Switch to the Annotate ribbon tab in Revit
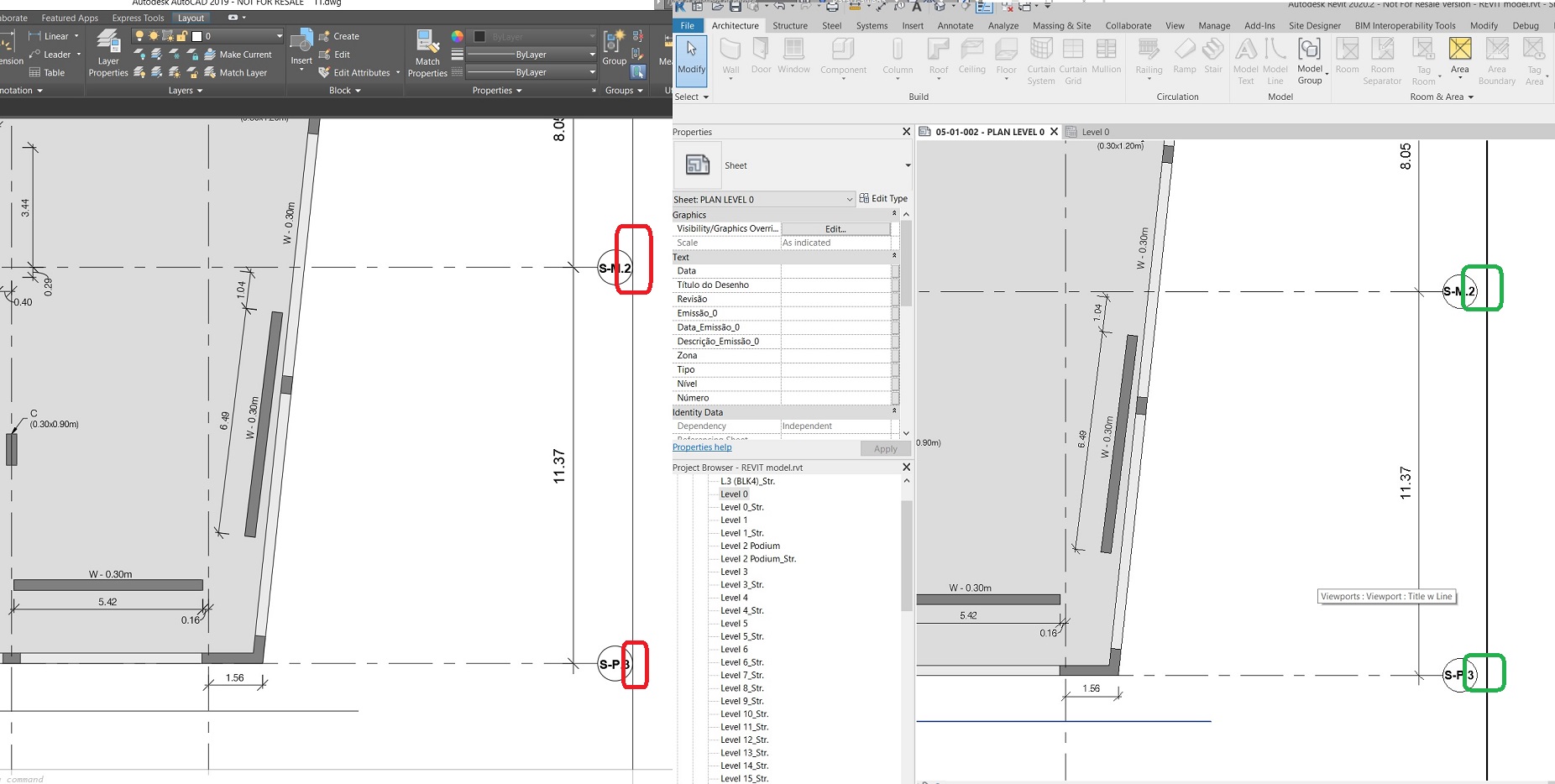1555x784 pixels. (956, 25)
